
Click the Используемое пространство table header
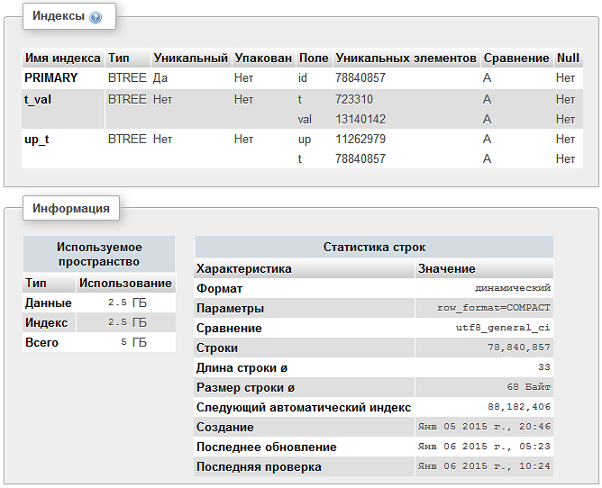[99, 254]
